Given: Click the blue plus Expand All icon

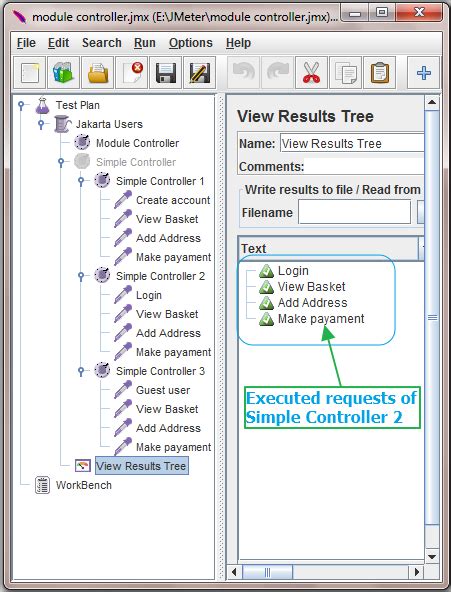Looking at the screenshot, I should click(x=423, y=73).
